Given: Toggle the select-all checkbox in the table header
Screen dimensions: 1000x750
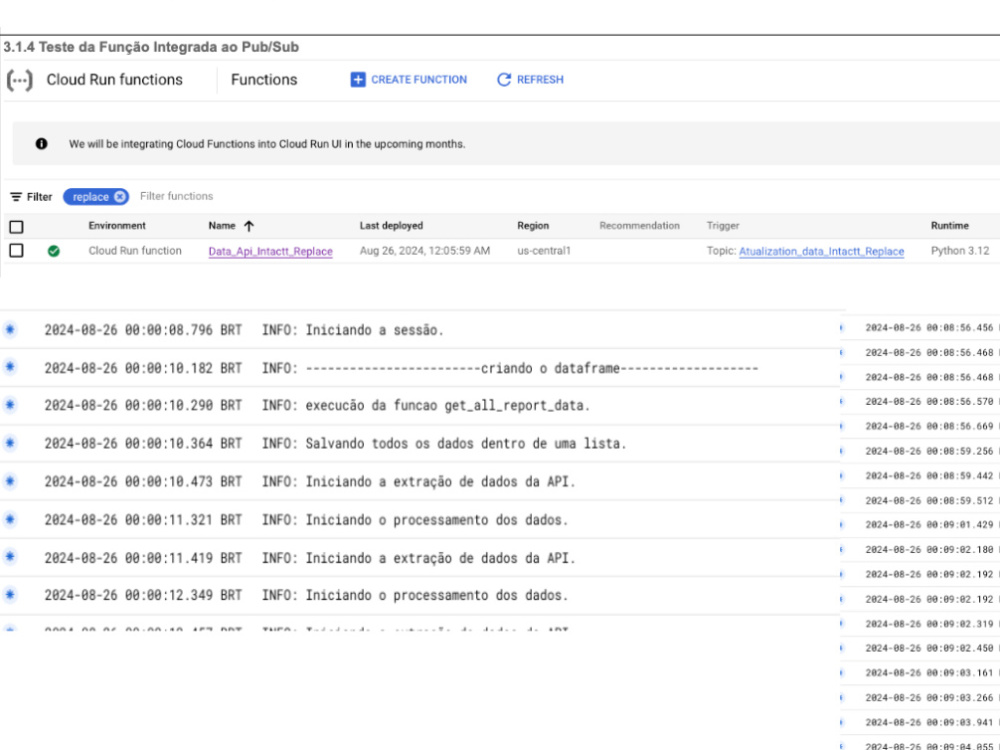Looking at the screenshot, I should pyautogui.click(x=17, y=226).
